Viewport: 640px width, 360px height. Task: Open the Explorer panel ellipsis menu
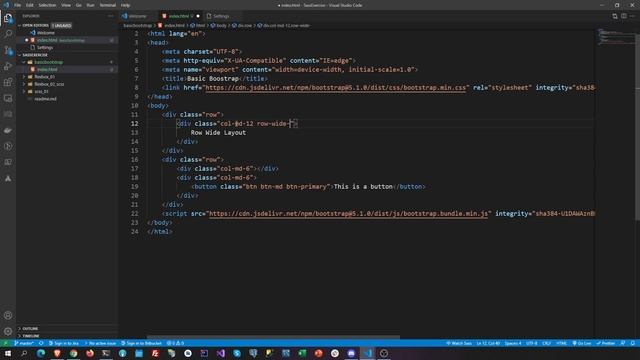(x=111, y=16)
